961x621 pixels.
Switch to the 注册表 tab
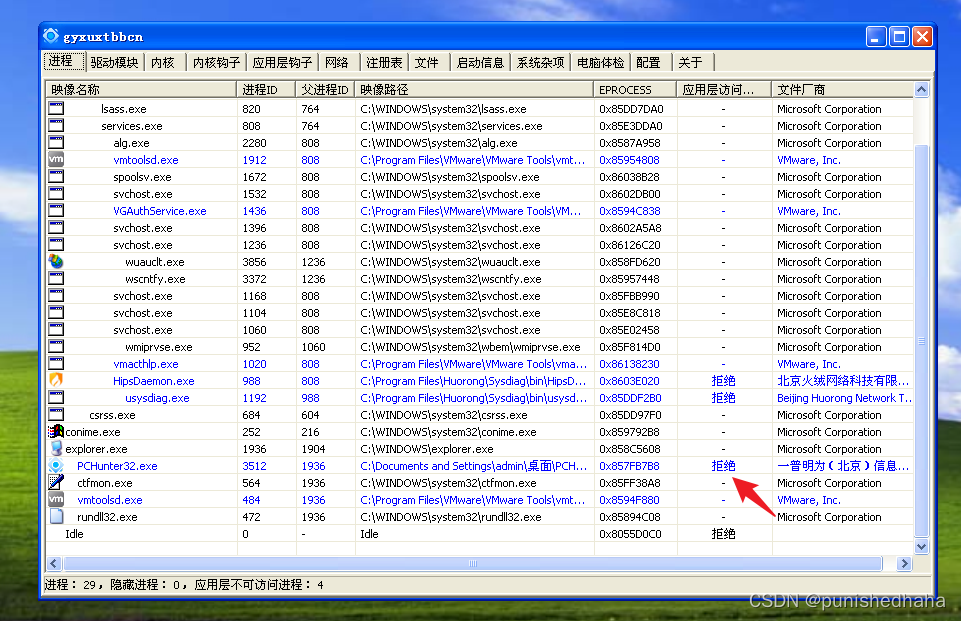(384, 63)
